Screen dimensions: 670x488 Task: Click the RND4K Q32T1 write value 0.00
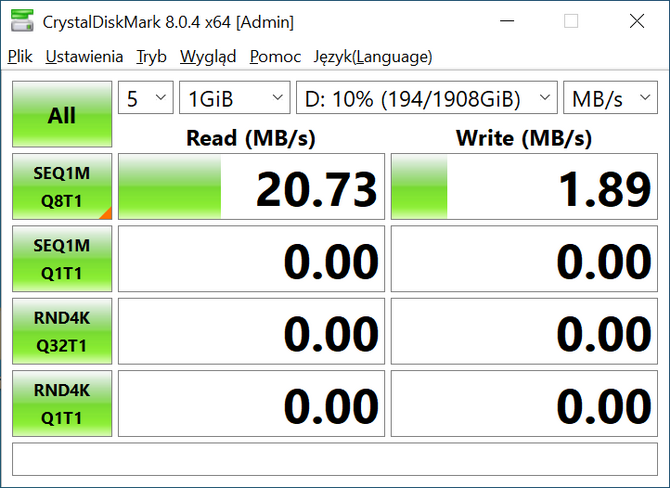tap(524, 331)
